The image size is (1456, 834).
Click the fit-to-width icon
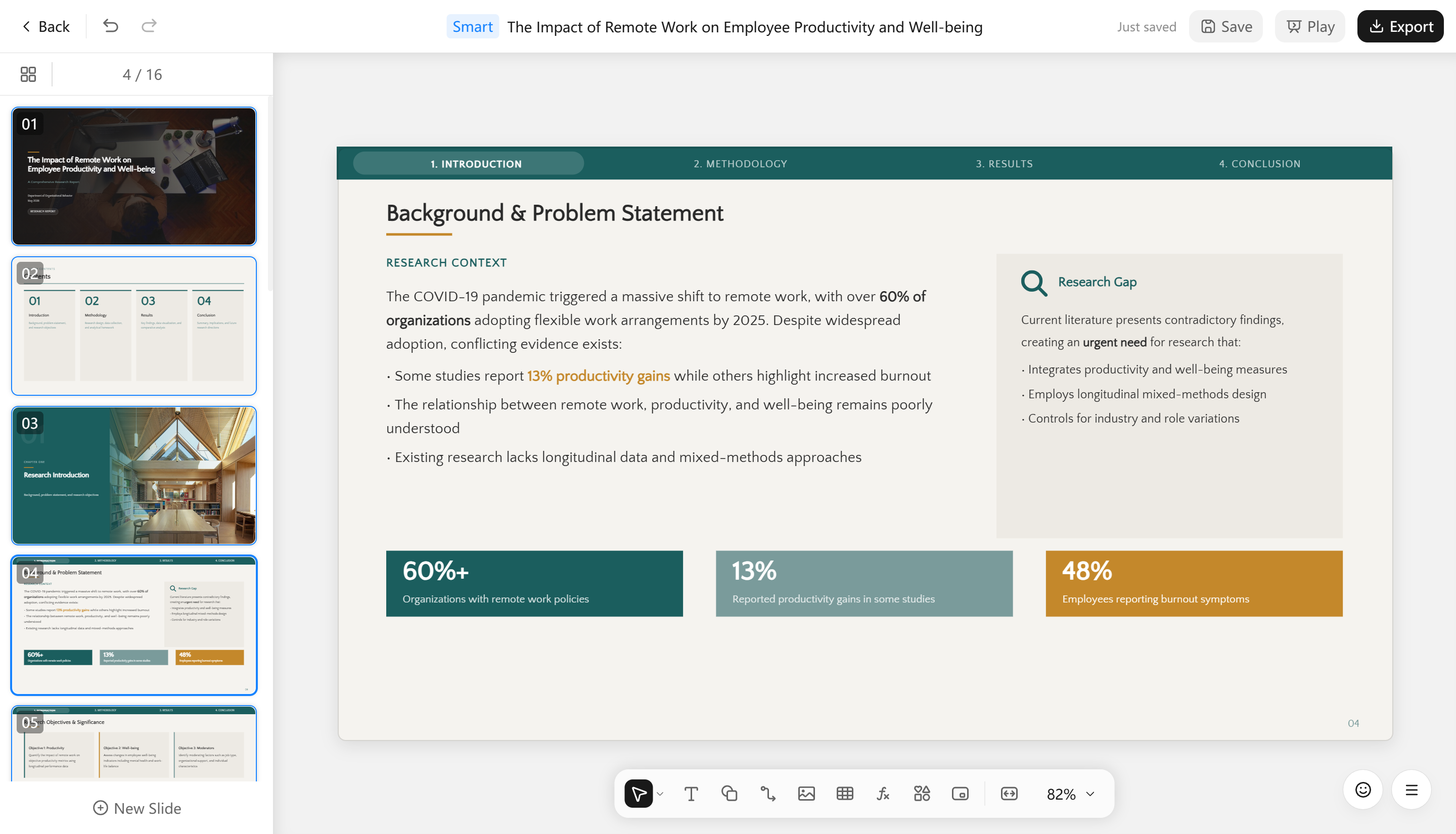pos(1009,794)
